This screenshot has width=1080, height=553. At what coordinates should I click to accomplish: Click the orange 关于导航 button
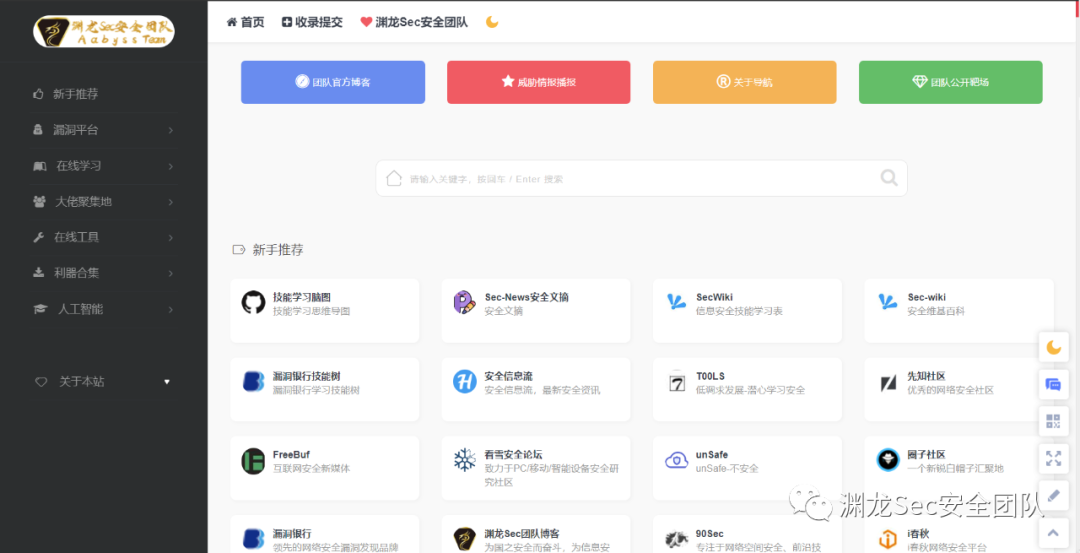point(745,82)
